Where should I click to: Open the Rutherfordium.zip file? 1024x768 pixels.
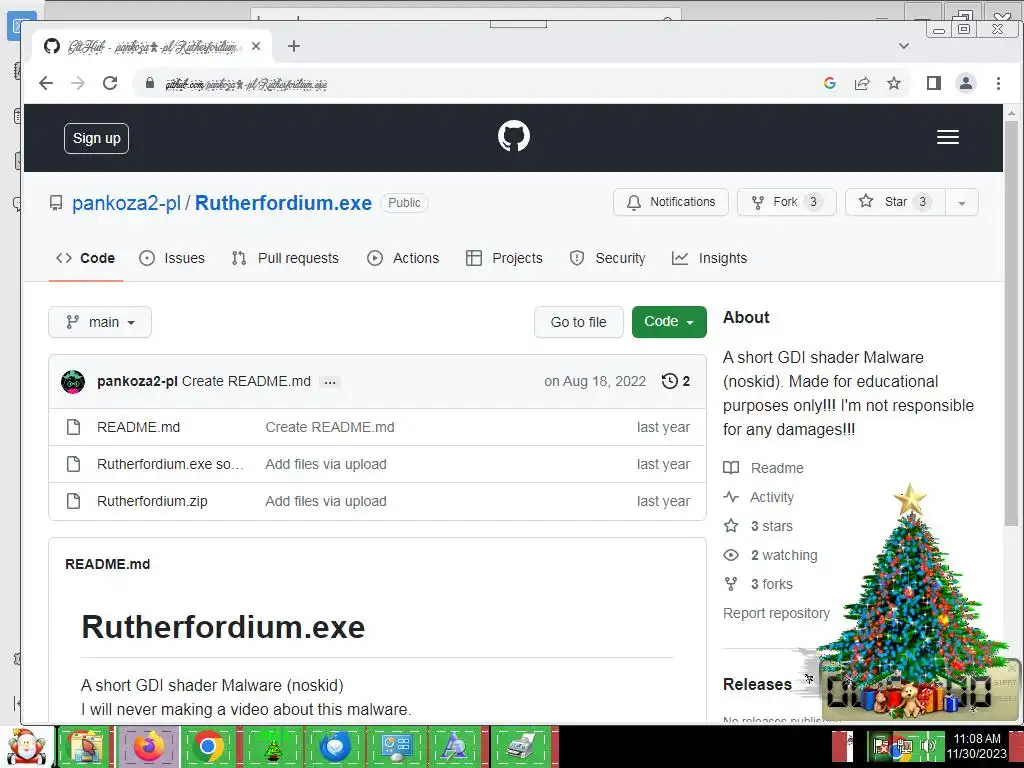coord(152,502)
